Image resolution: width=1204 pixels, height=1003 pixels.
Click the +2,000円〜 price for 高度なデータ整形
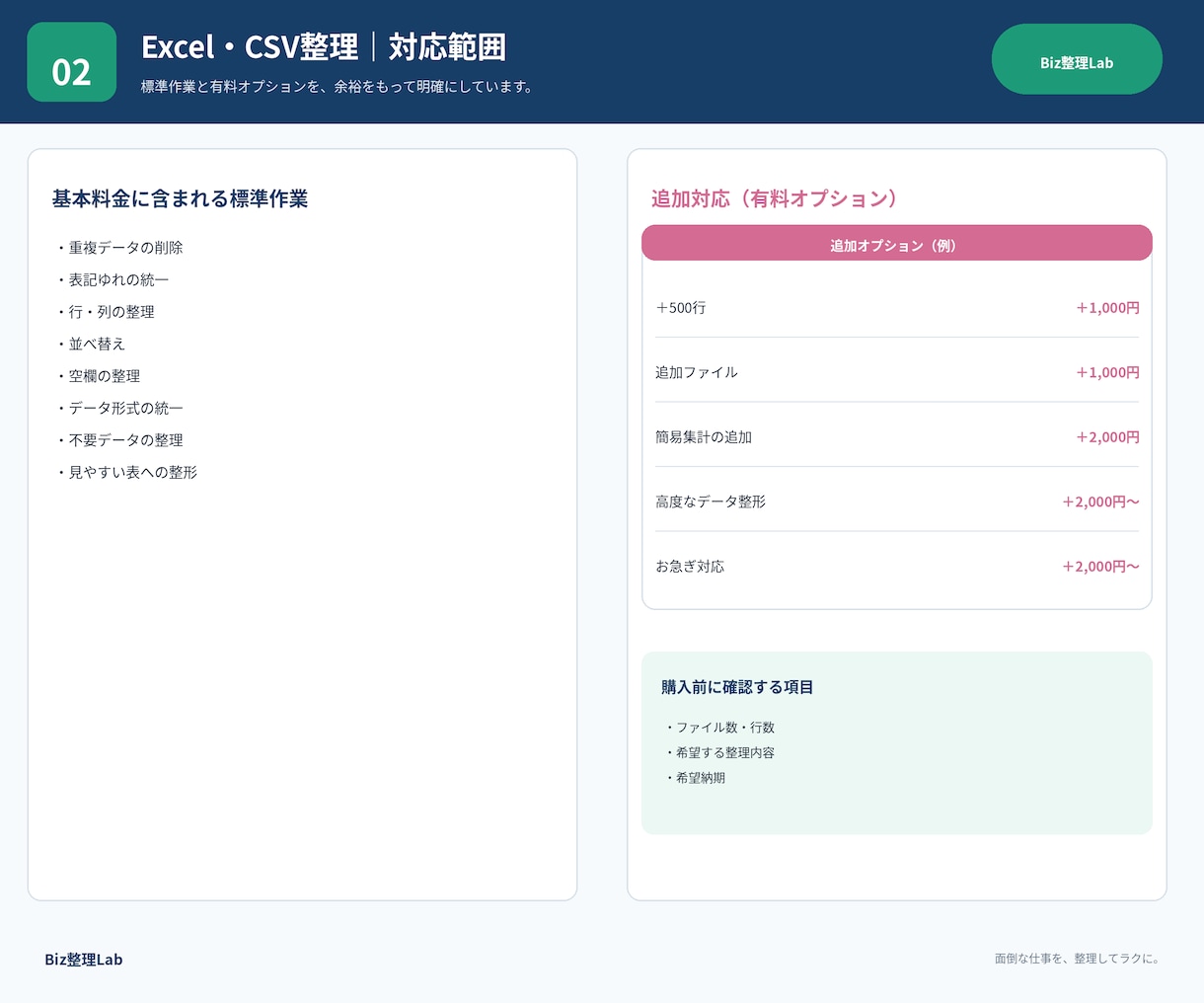tap(1100, 501)
